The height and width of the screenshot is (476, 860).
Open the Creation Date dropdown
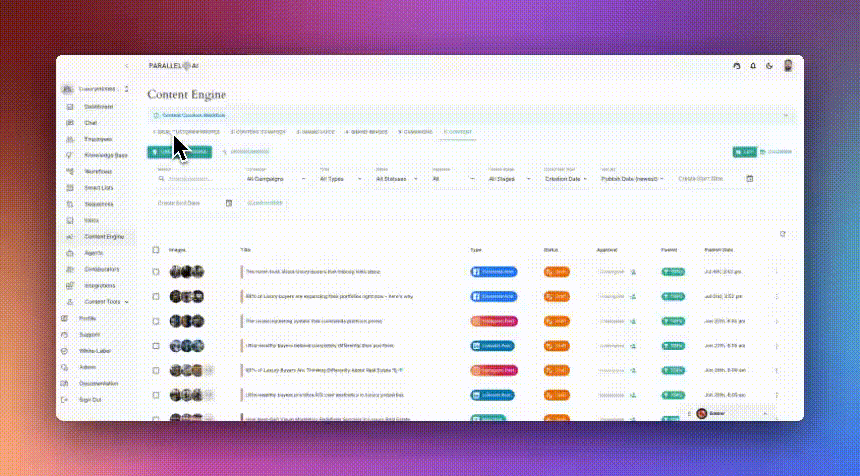click(565, 179)
